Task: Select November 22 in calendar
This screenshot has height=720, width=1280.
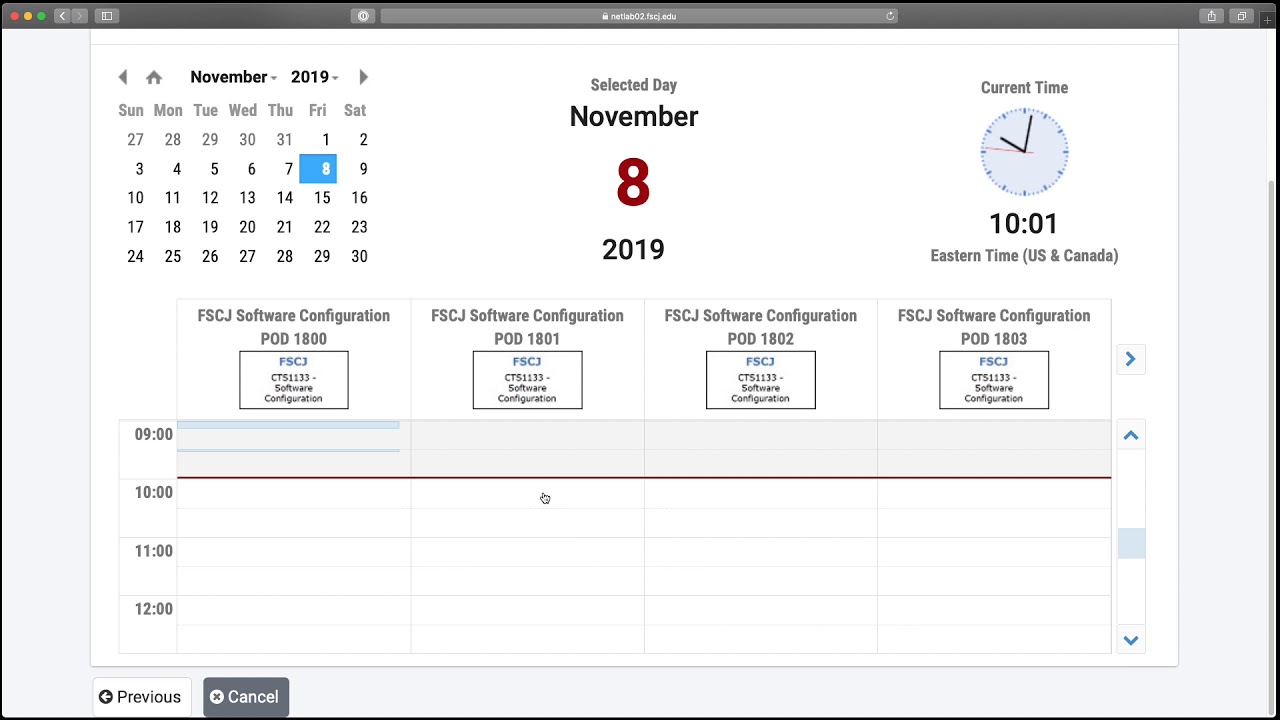Action: point(322,227)
